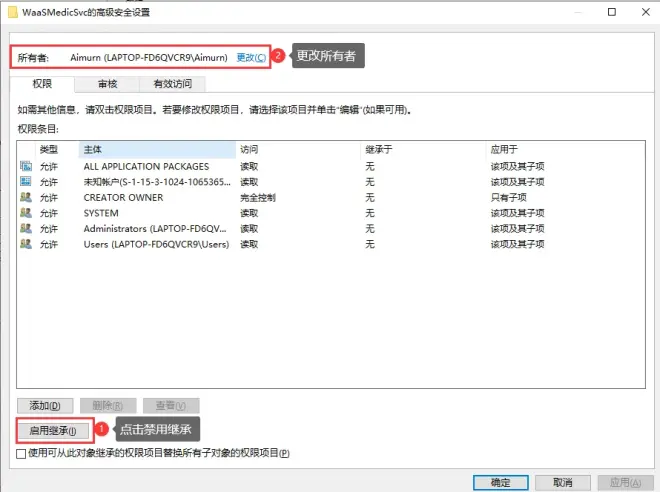Tick the replace child object permissions checkbox
660x492 pixels.
(21, 454)
